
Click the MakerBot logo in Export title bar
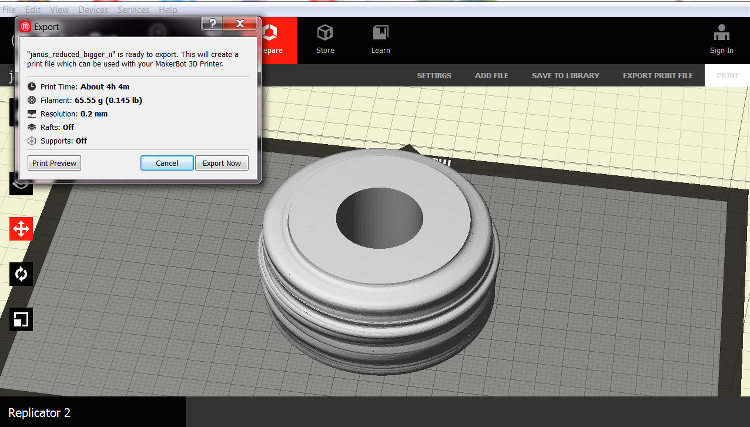pyautogui.click(x=25, y=27)
